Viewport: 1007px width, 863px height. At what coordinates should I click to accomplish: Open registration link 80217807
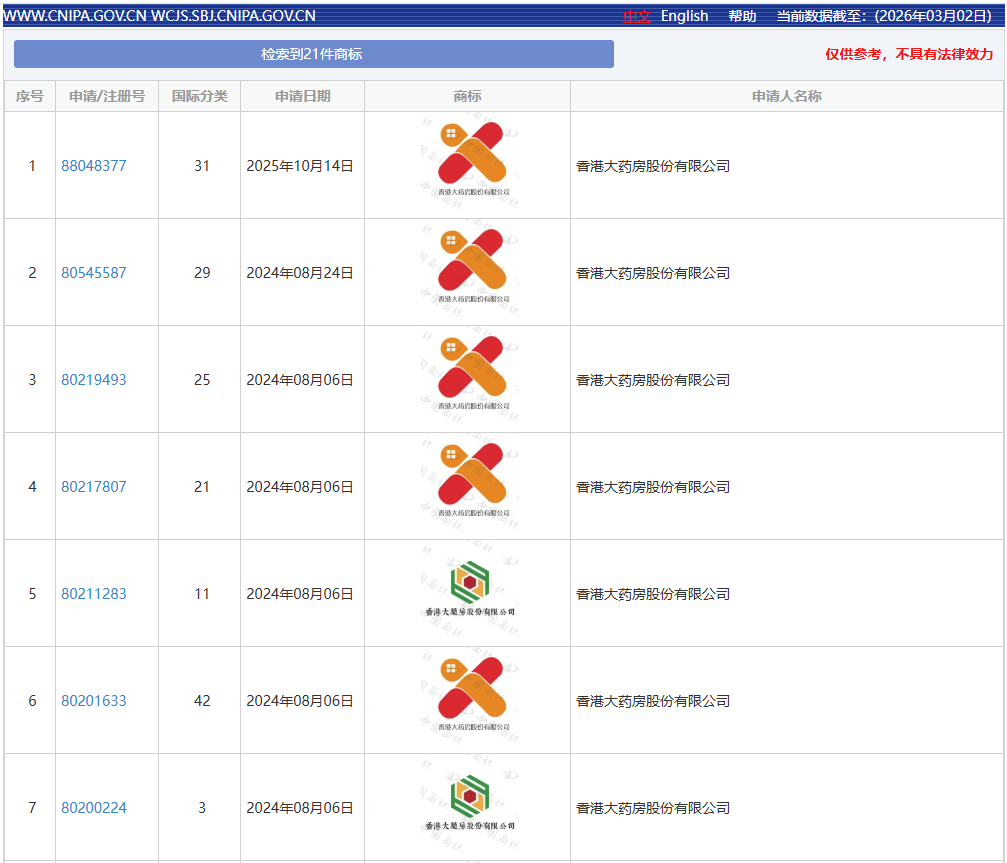[x=94, y=487]
